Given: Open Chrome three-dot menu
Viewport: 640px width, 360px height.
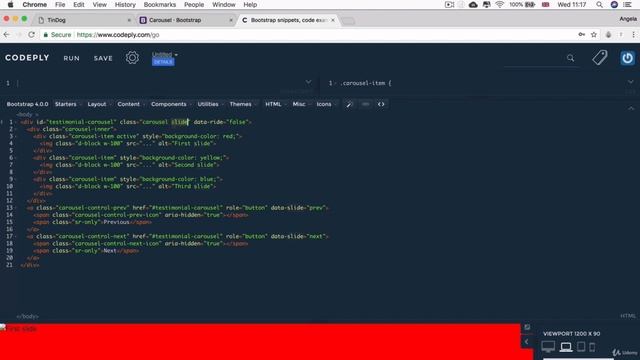Looking at the screenshot, I should coord(633,35).
